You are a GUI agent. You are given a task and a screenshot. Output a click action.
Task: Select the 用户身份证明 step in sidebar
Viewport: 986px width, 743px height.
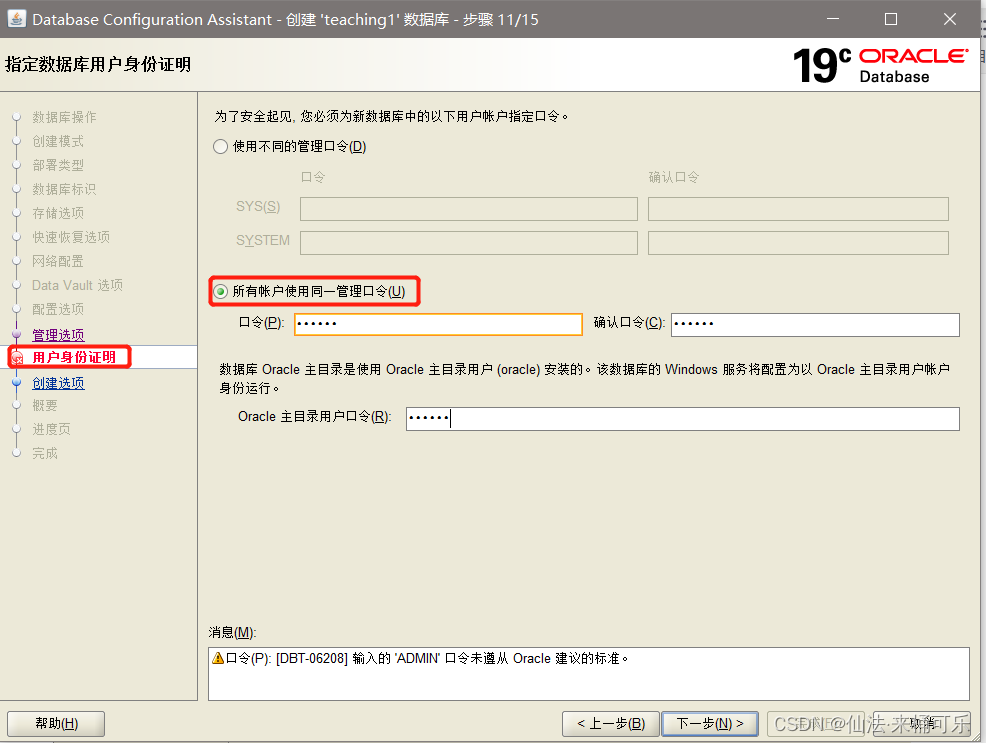point(74,357)
